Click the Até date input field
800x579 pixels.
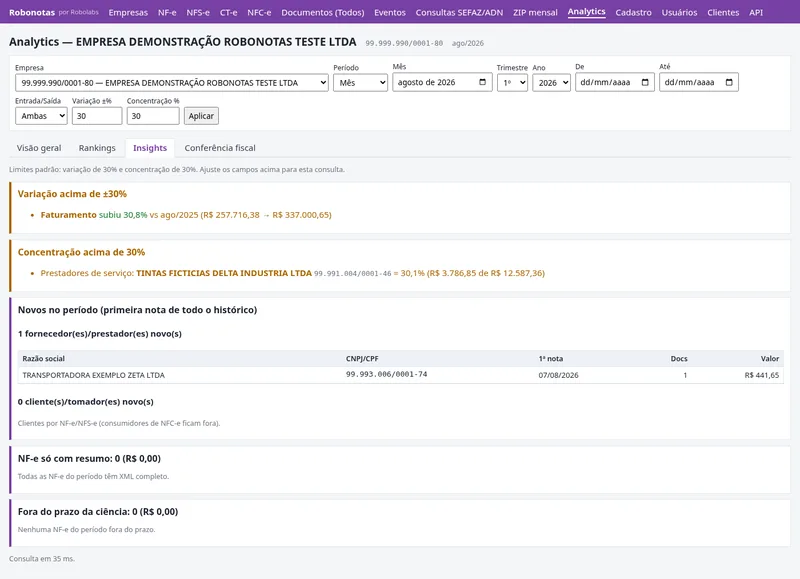[x=698, y=82]
